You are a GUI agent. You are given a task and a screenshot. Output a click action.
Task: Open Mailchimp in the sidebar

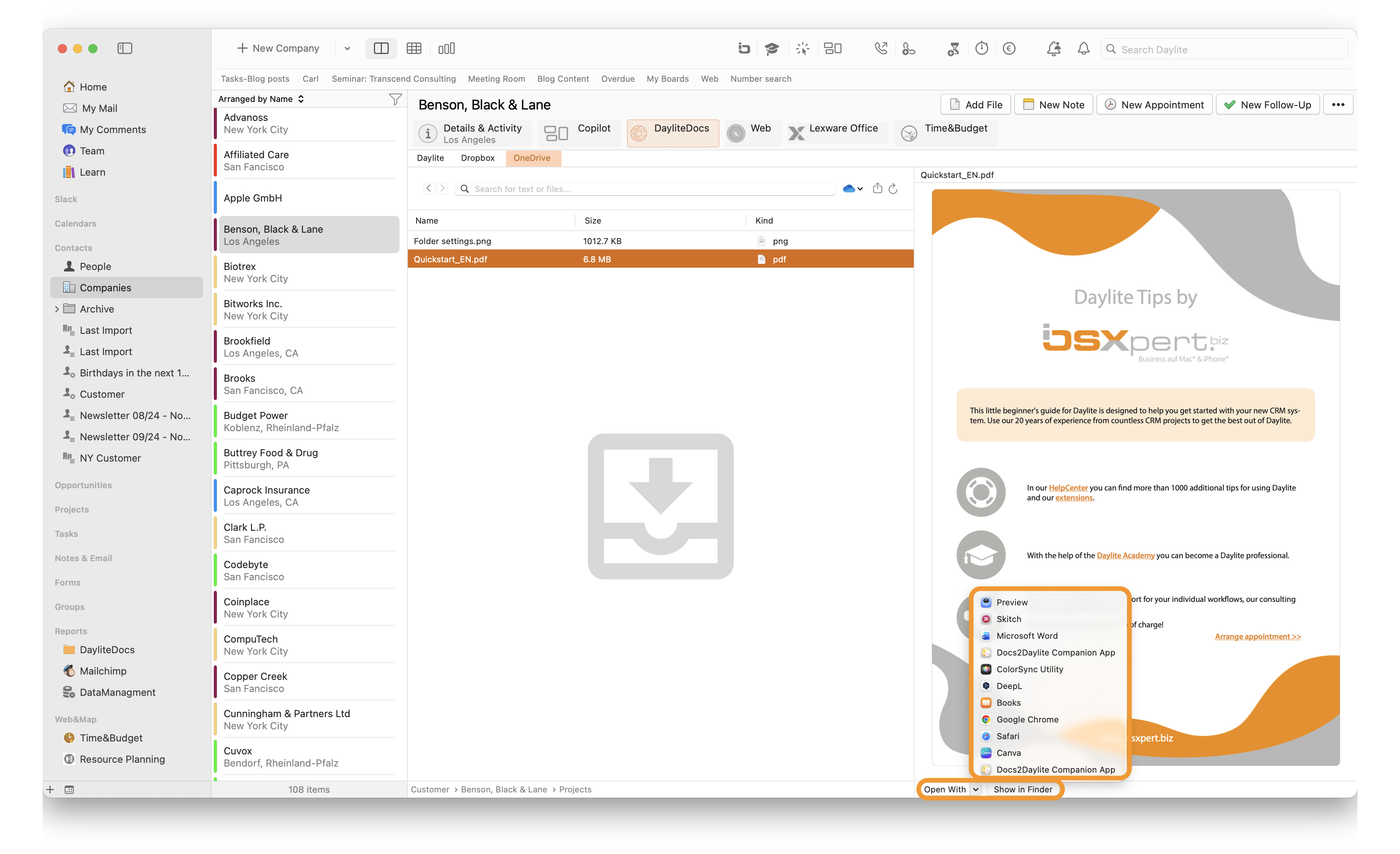[103, 671]
